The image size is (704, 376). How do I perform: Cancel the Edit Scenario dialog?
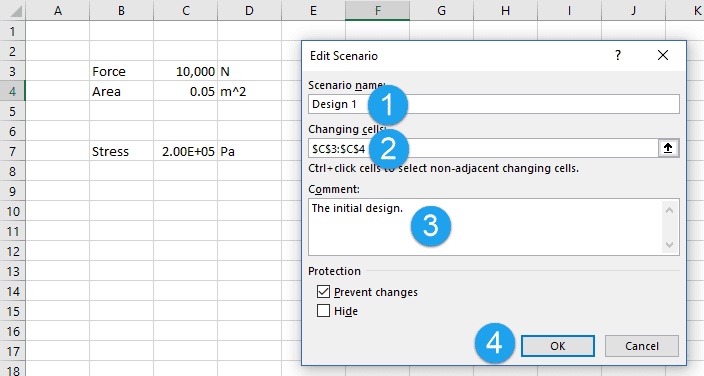[642, 346]
